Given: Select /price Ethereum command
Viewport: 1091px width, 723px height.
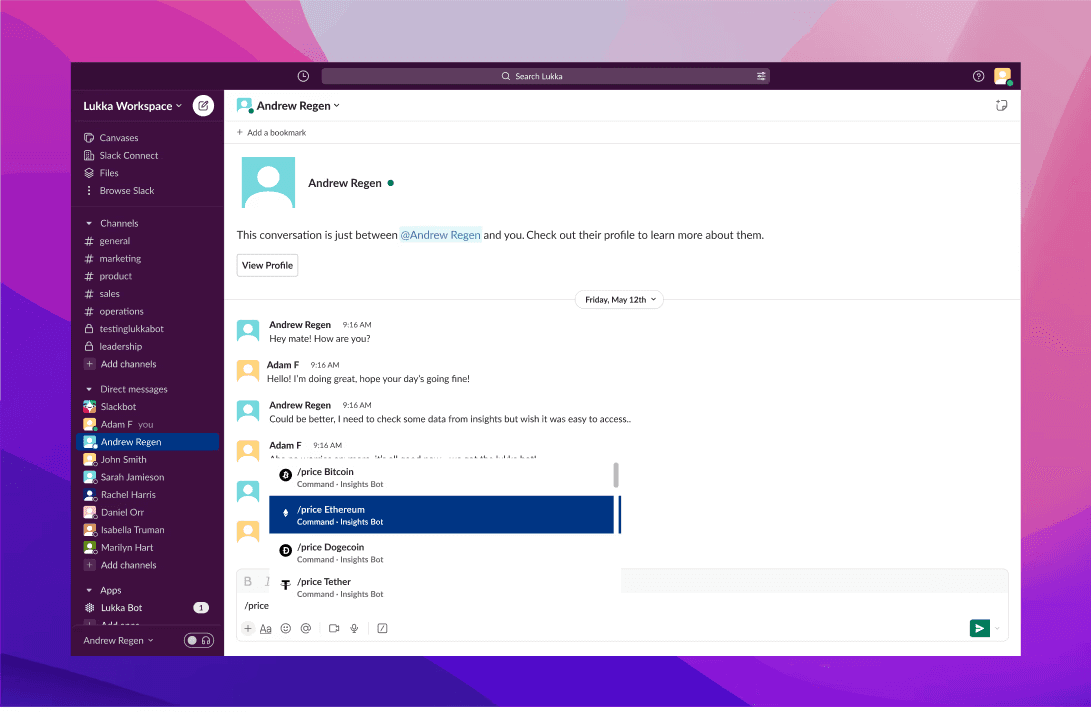Looking at the screenshot, I should pos(441,515).
